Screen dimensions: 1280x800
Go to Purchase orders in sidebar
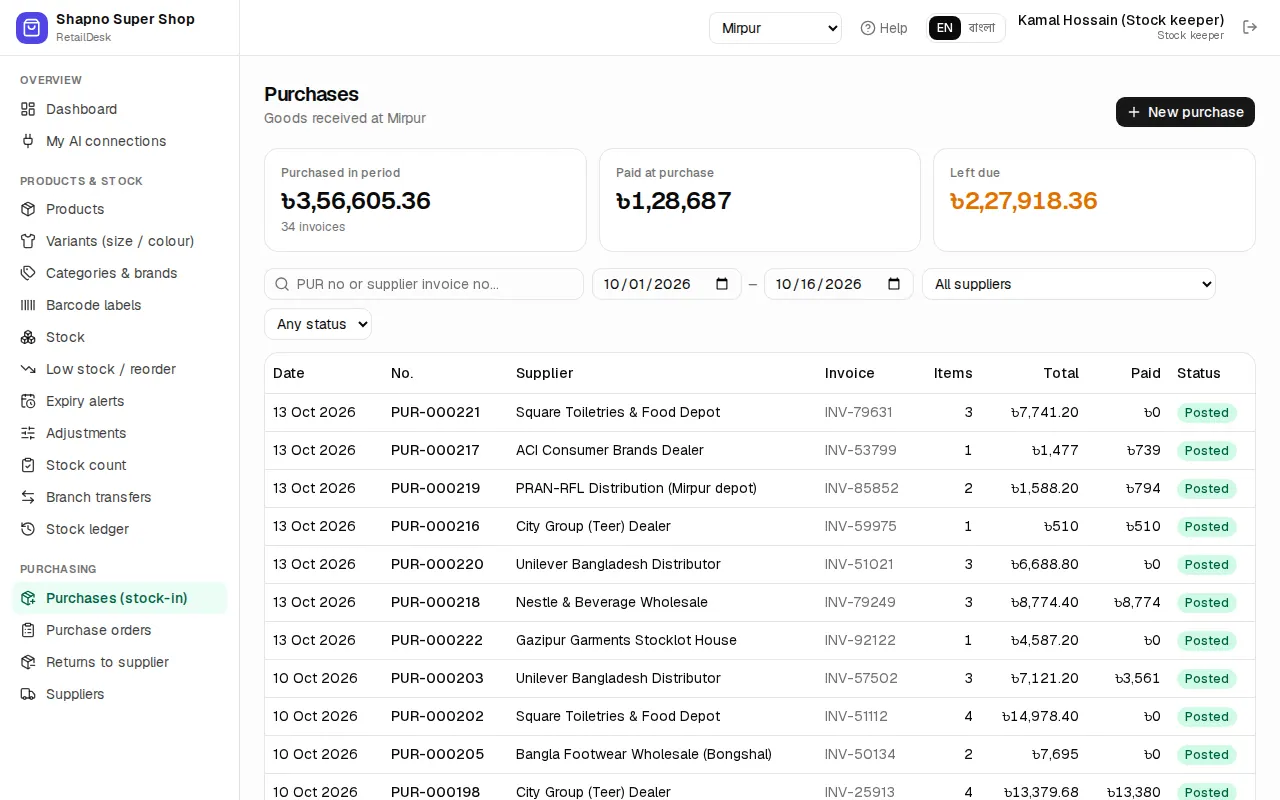click(120, 630)
